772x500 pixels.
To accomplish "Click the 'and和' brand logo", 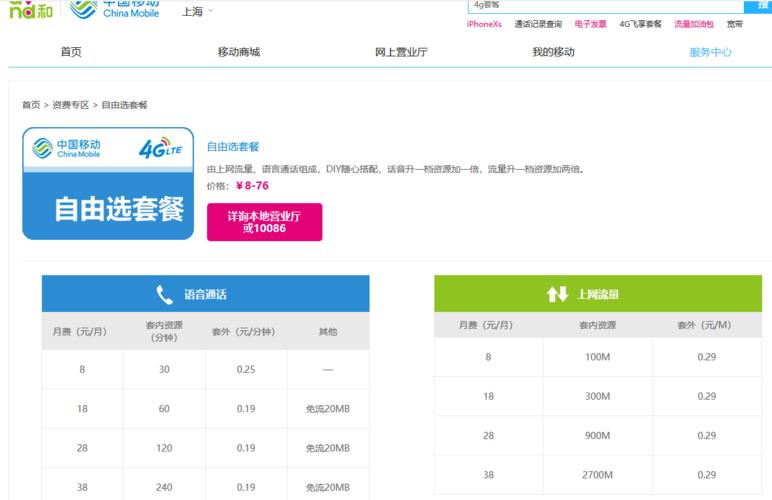I will click(30, 10).
